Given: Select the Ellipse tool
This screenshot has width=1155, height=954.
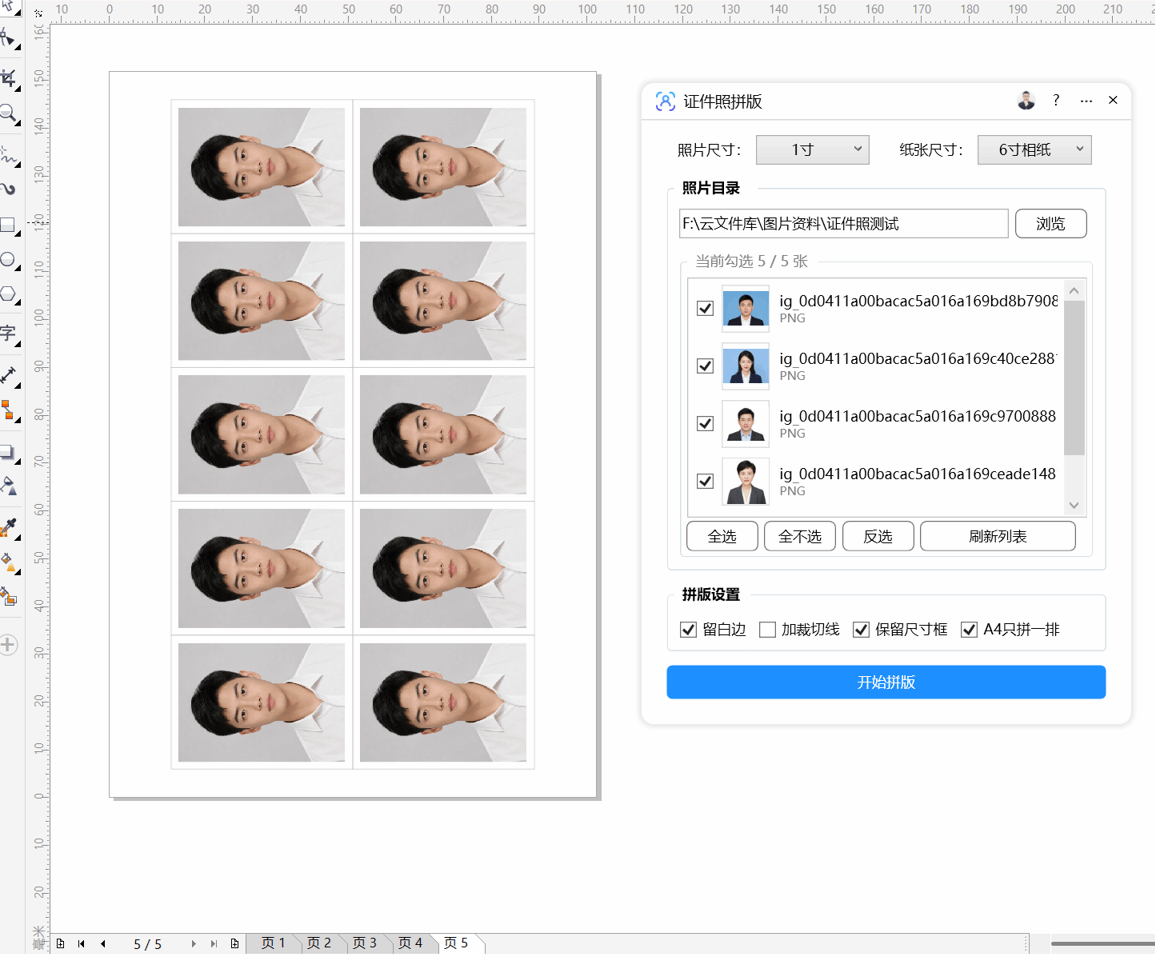Looking at the screenshot, I should point(7,260).
